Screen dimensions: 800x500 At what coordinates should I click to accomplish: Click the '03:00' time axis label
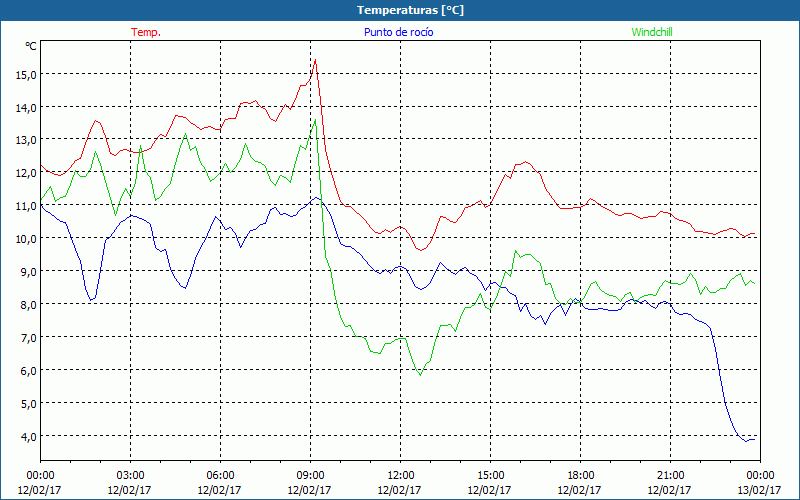[x=130, y=475]
